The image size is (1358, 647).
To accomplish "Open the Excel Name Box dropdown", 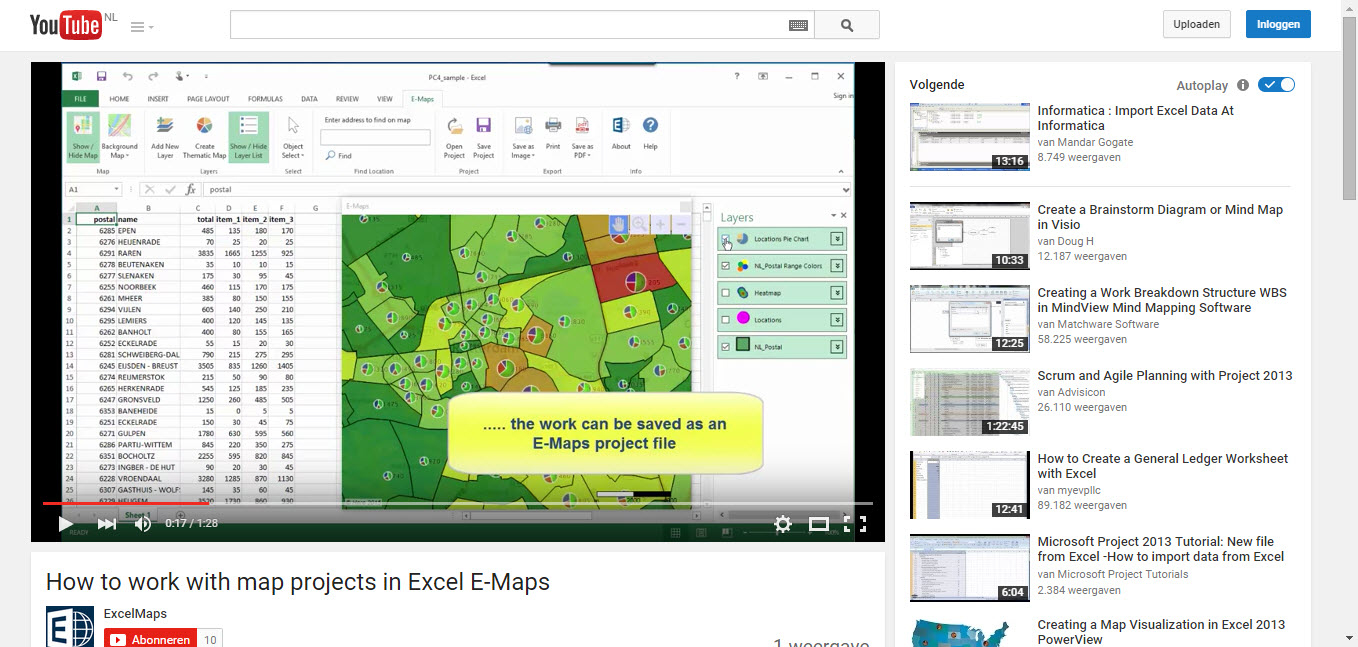I will (117, 189).
